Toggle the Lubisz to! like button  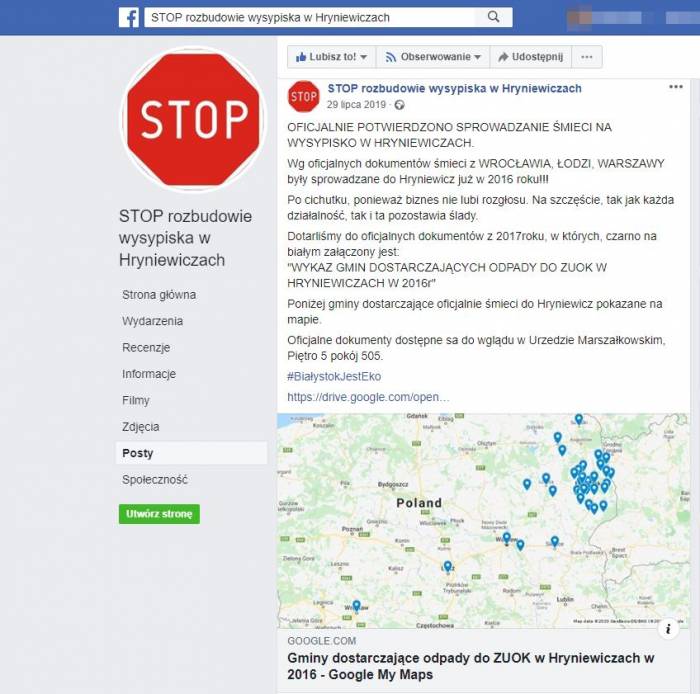(326, 57)
